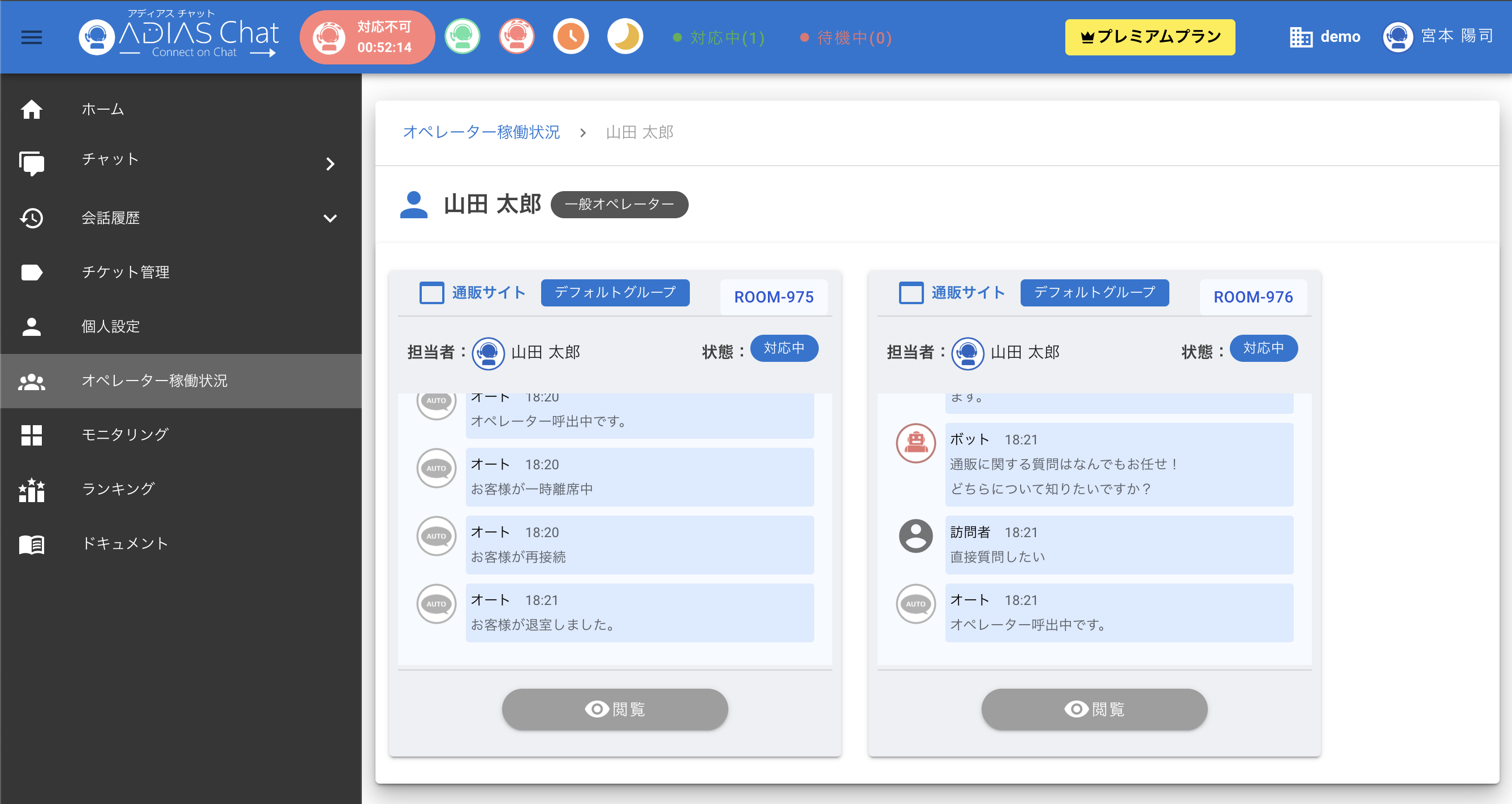Check the 通販サイト checkbox for ROOM-975

pos(431,293)
